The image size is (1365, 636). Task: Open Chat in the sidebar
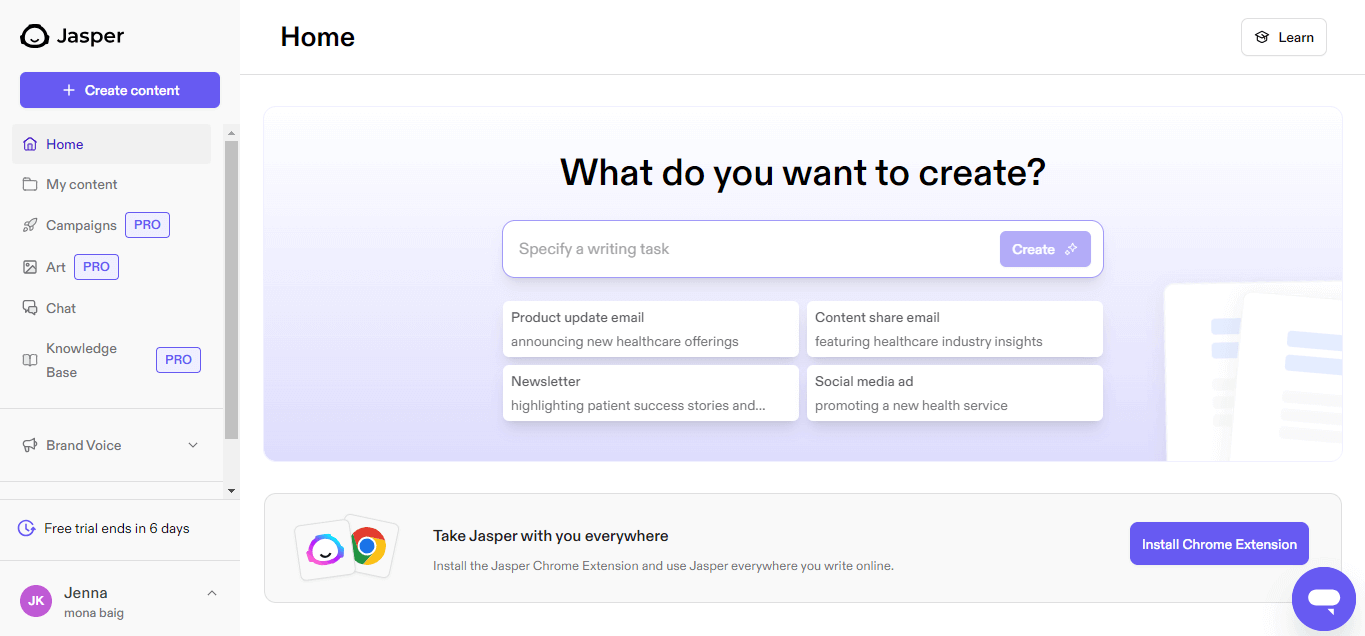[x=111, y=308]
